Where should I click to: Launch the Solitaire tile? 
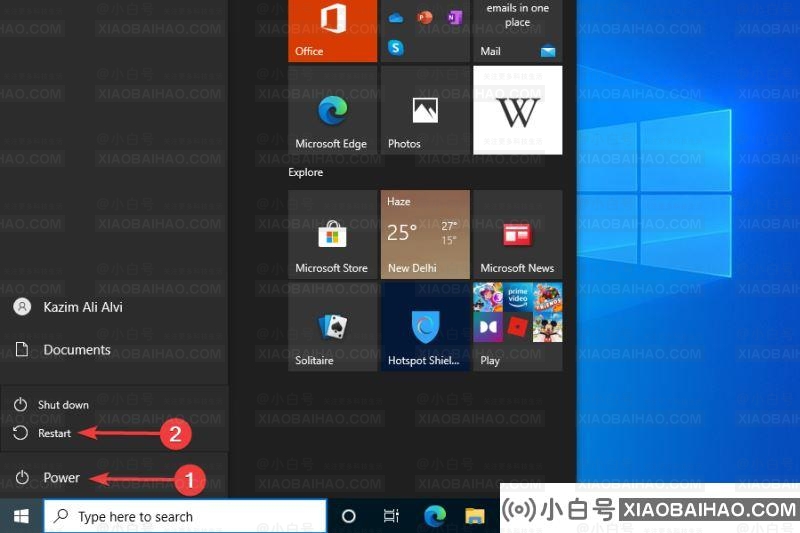coord(333,327)
